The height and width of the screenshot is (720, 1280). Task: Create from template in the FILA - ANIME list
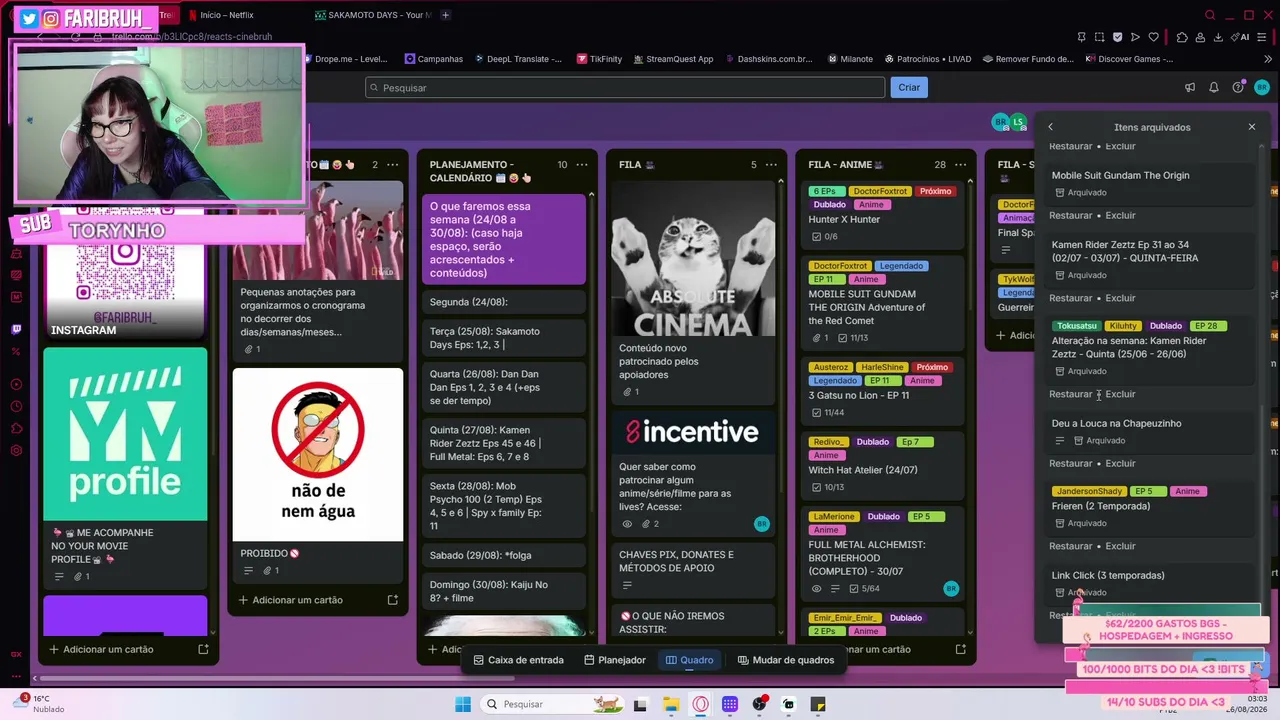click(x=961, y=649)
